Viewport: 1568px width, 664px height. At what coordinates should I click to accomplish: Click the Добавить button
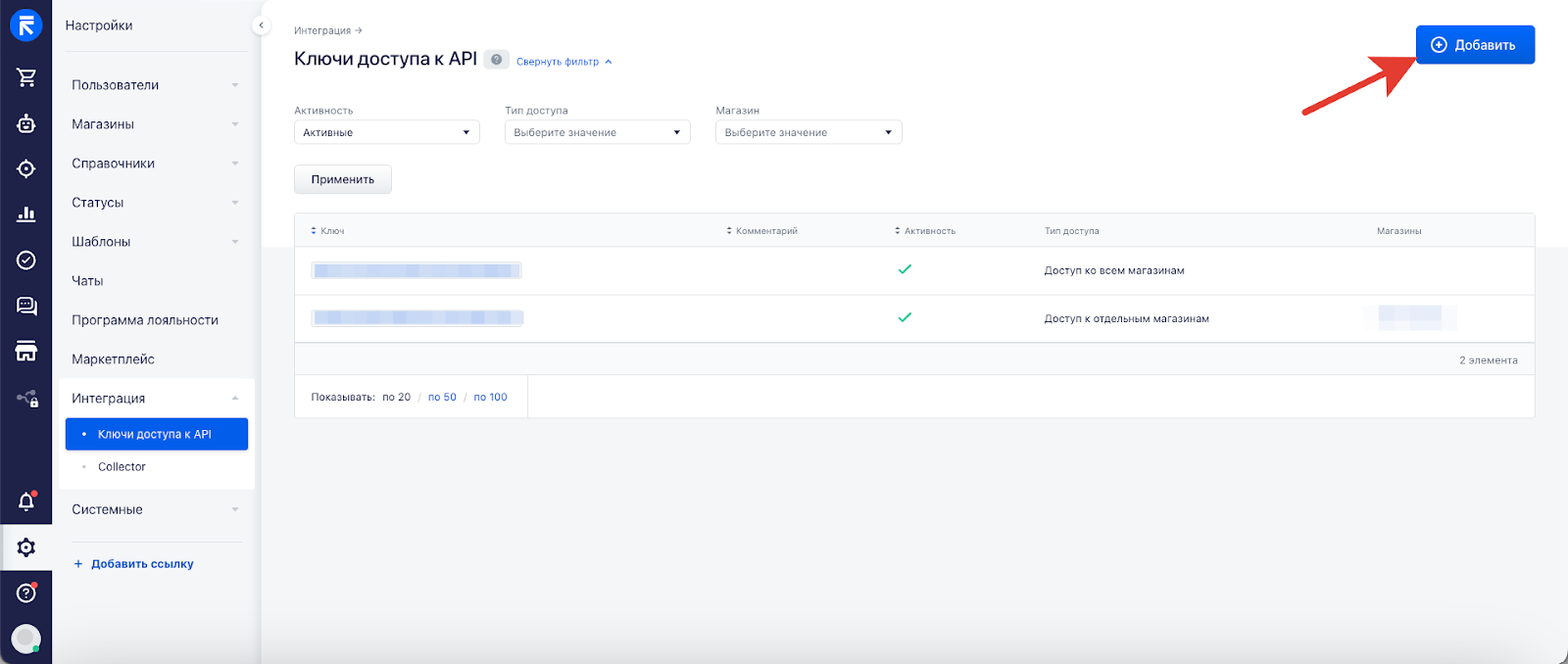(x=1475, y=45)
